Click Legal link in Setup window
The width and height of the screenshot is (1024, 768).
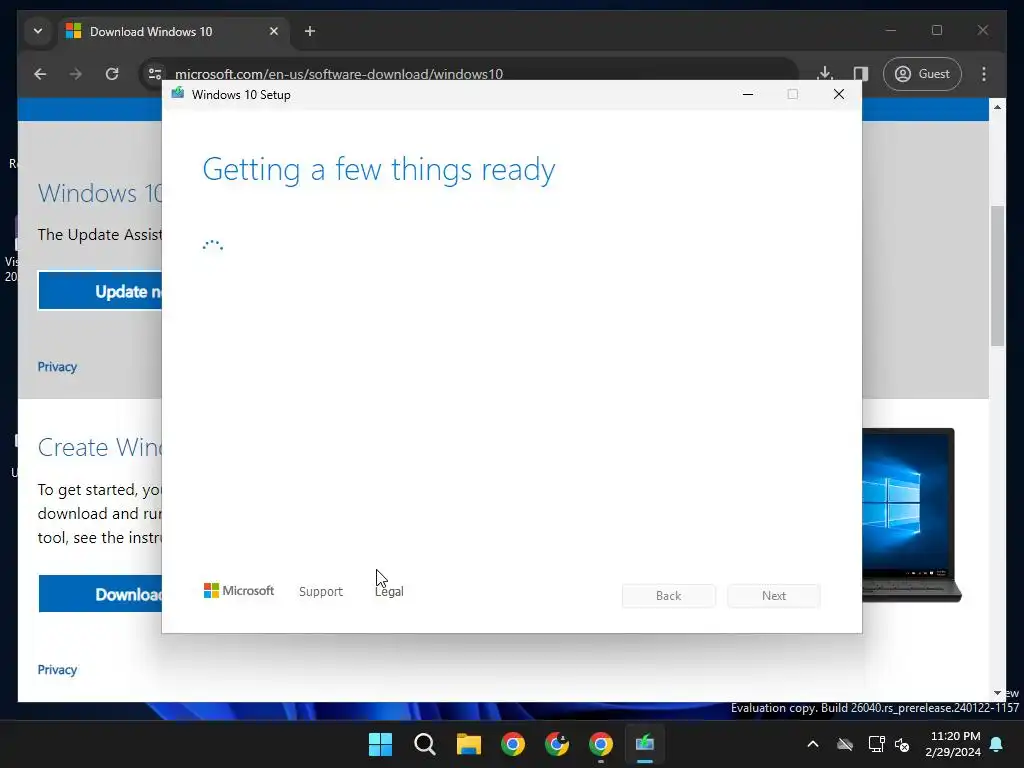point(389,591)
